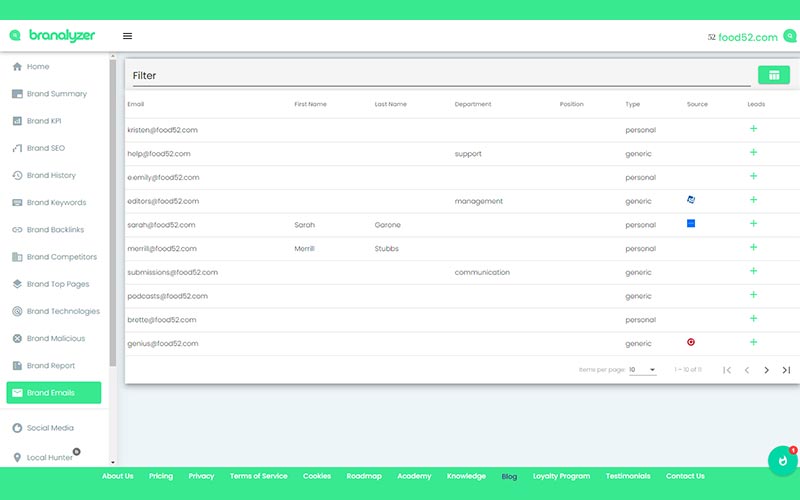
Task: Add sarah@food52.com to leads
Action: pos(753,224)
